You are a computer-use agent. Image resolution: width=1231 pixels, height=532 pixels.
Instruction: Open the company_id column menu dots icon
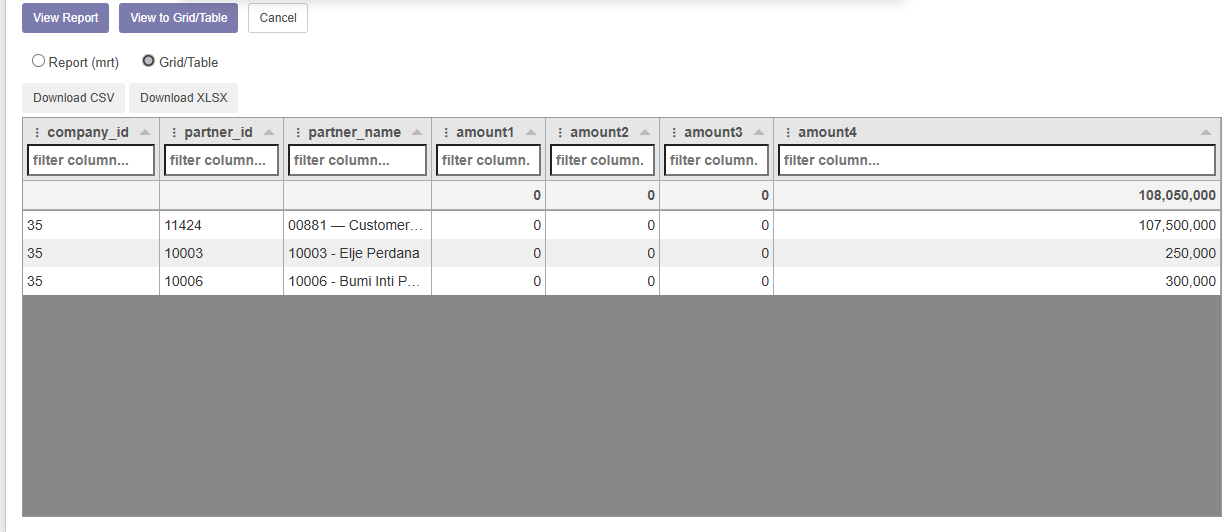tap(37, 132)
